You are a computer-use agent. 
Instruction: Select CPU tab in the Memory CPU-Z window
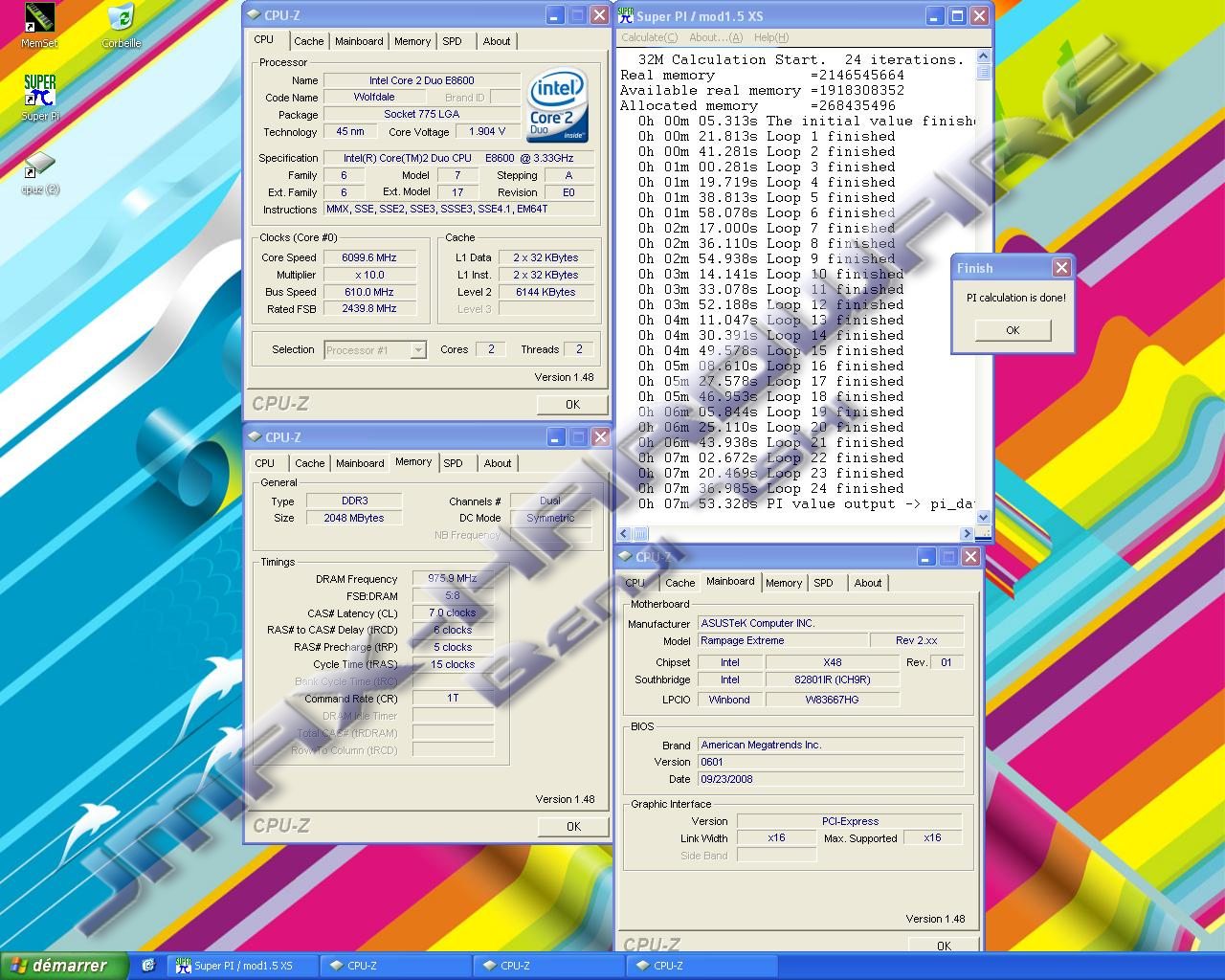pyautogui.click(x=265, y=463)
